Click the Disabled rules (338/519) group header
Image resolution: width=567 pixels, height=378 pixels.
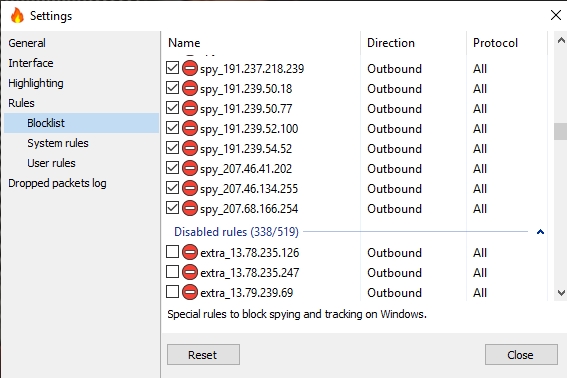(x=236, y=232)
